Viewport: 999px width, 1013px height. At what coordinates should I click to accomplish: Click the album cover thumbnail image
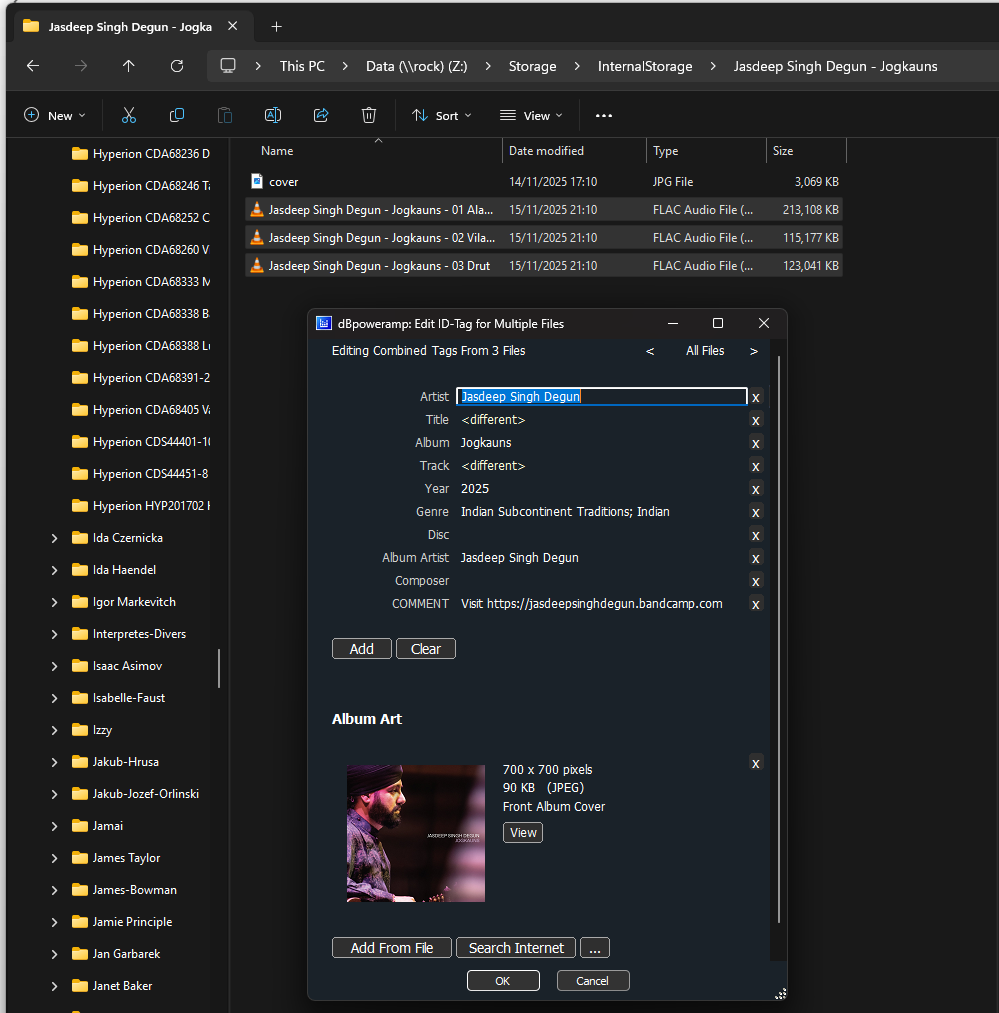coord(416,833)
